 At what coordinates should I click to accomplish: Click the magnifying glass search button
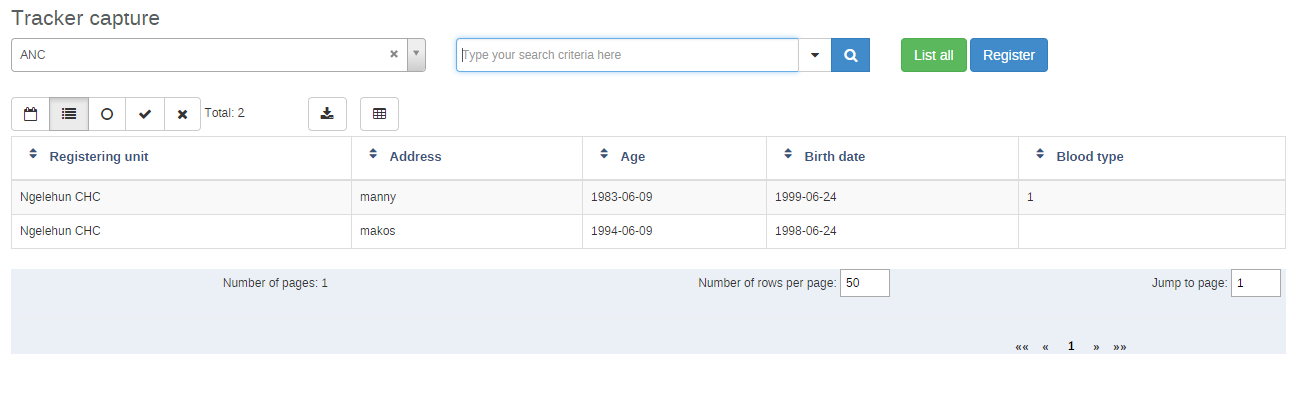point(850,55)
